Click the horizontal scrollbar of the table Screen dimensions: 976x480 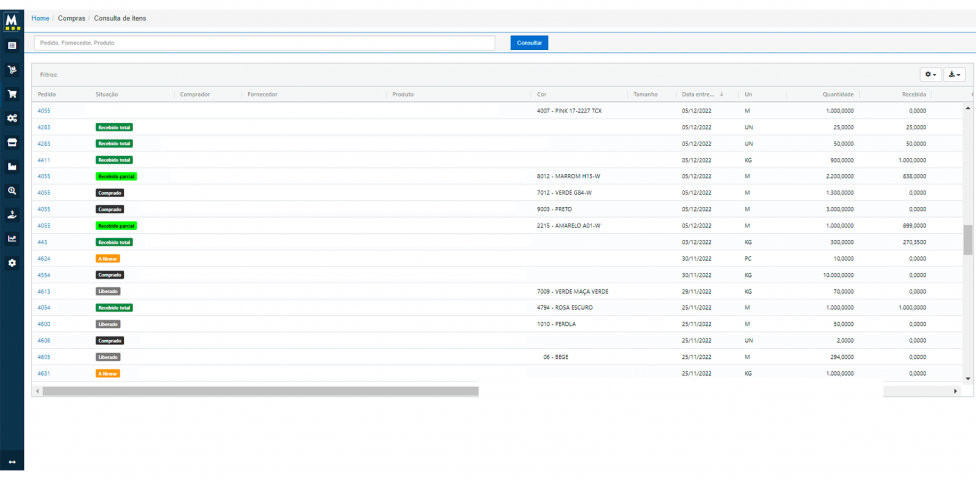pyautogui.click(x=260, y=391)
